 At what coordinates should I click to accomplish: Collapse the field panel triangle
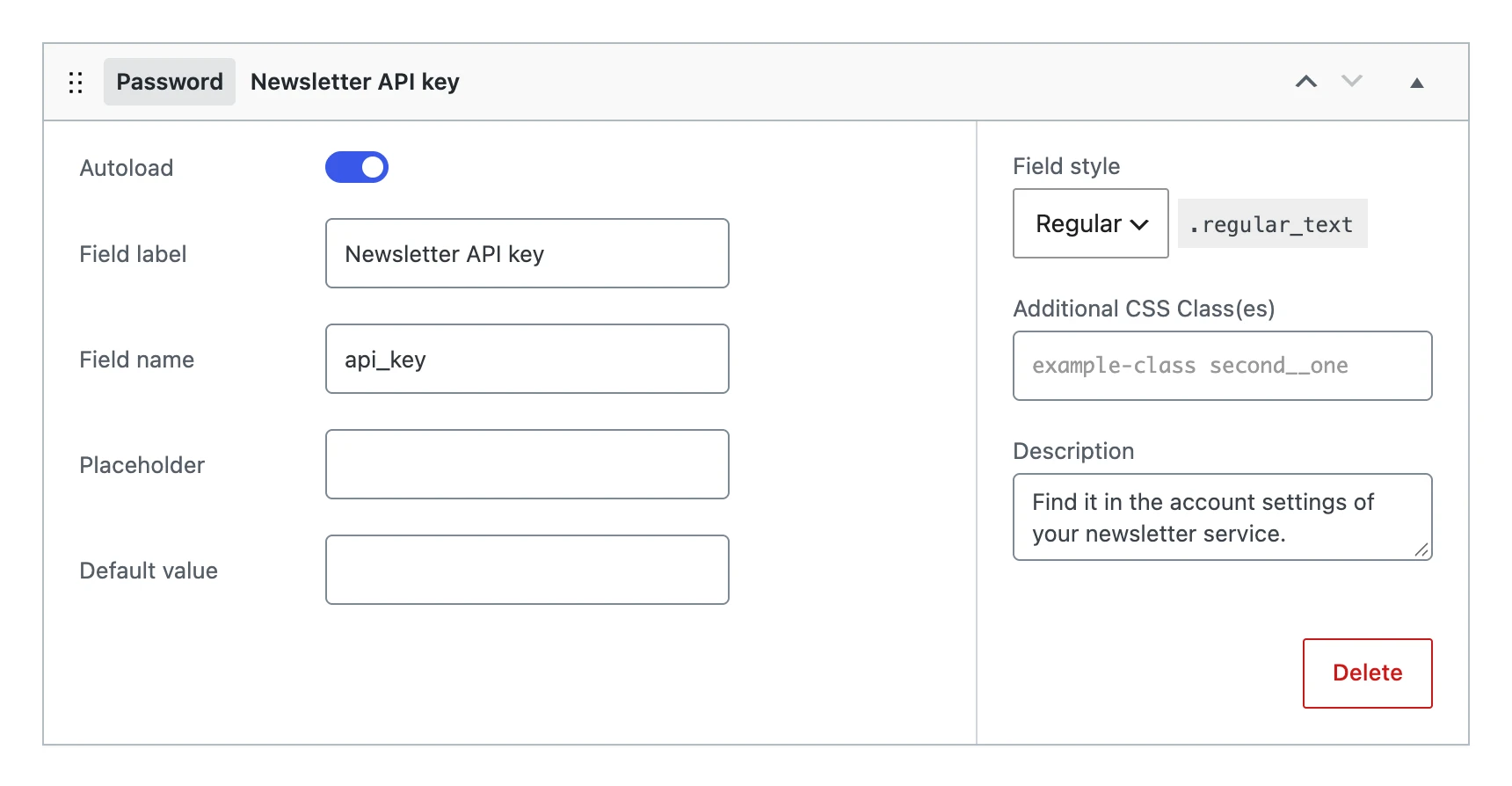1417,83
